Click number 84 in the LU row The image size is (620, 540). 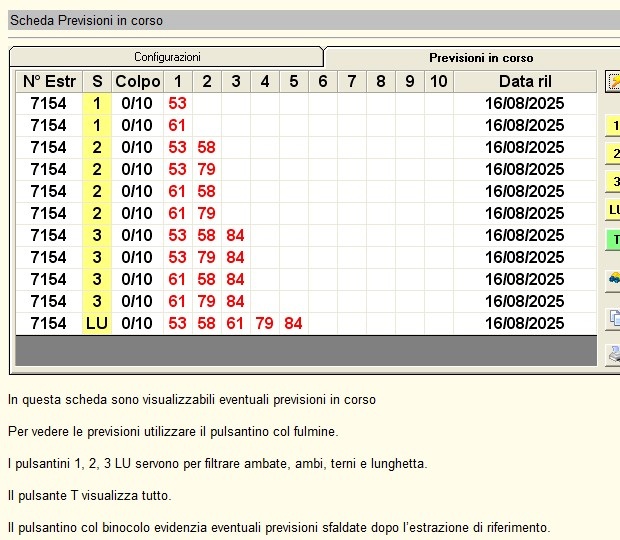(293, 324)
